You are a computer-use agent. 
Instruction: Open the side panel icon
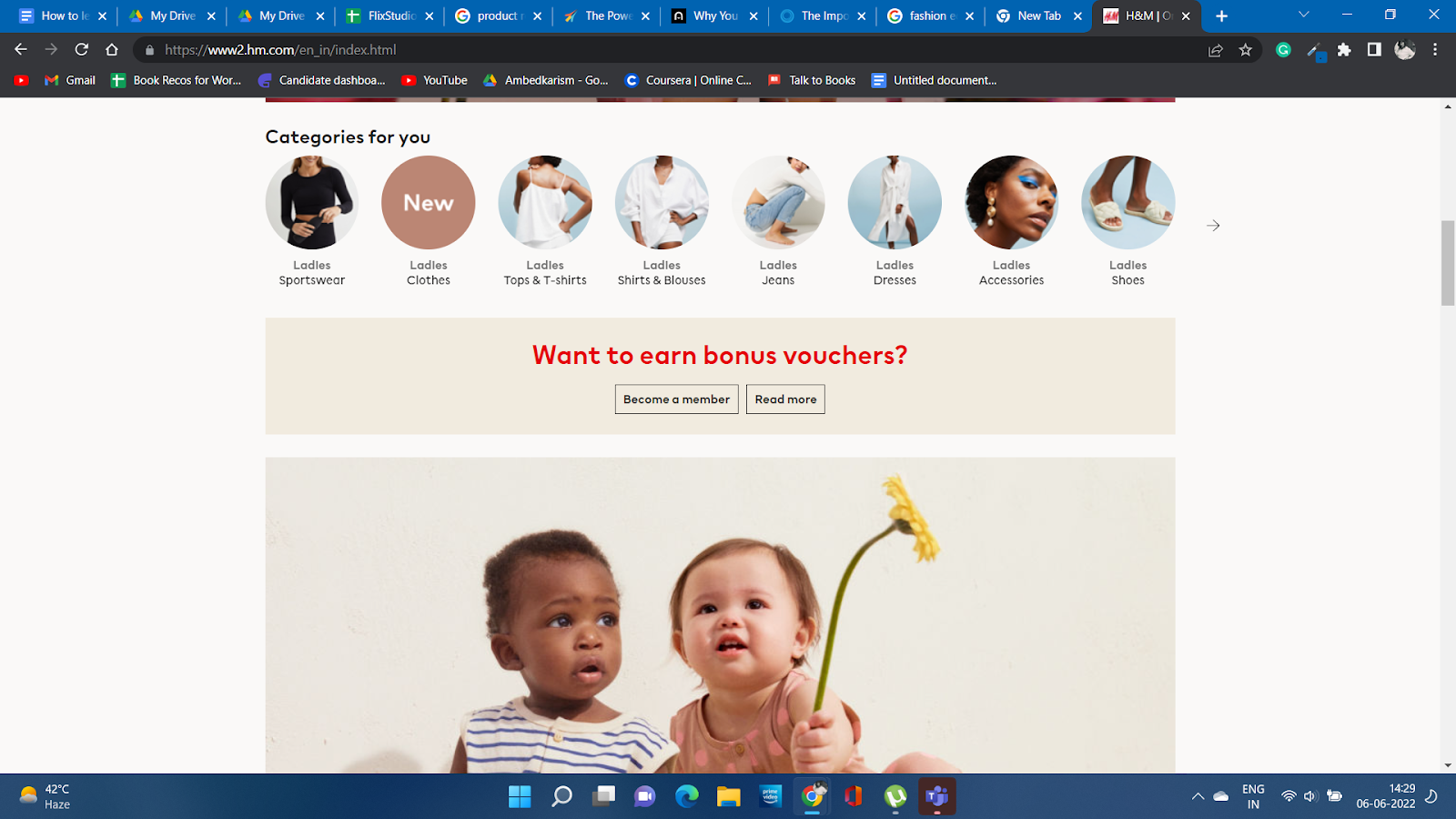[x=1374, y=50]
